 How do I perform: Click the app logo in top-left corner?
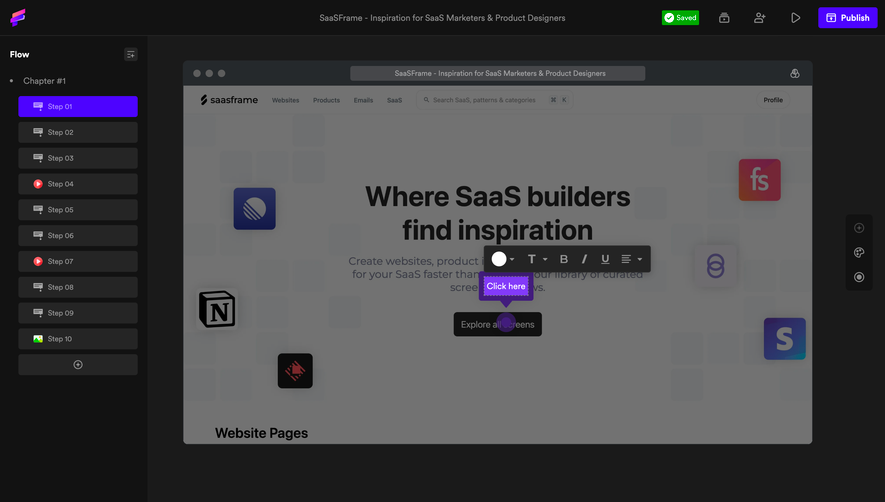coord(17,18)
